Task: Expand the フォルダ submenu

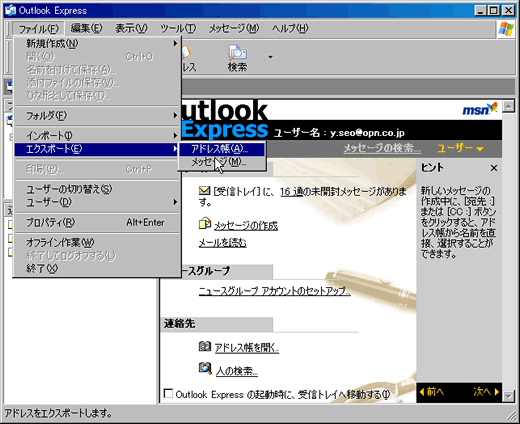Action: coord(97,116)
